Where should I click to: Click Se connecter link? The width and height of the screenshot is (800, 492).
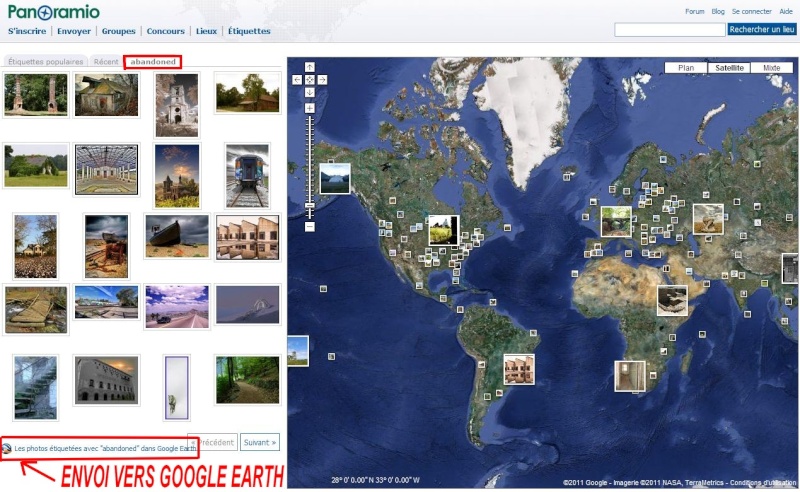click(x=752, y=11)
